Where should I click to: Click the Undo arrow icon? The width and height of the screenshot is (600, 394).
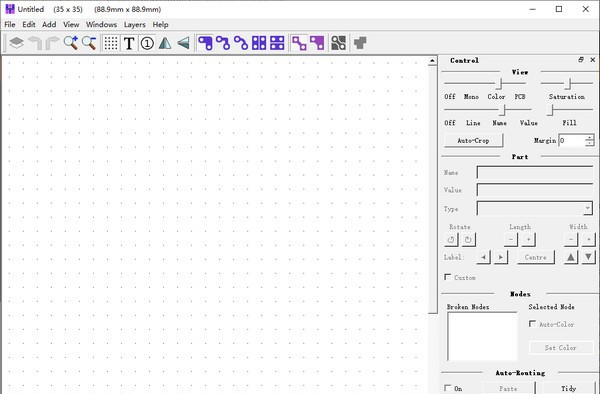35,43
